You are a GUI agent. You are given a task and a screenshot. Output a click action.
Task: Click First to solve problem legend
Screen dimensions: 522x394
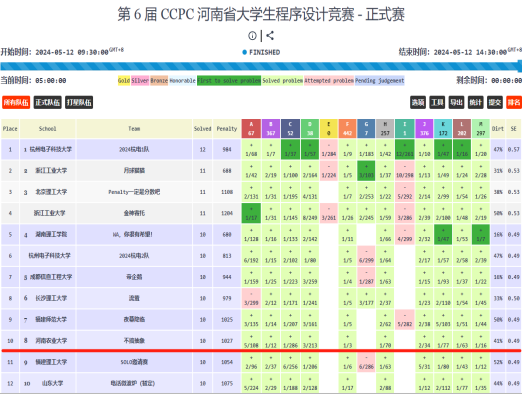tap(229, 81)
